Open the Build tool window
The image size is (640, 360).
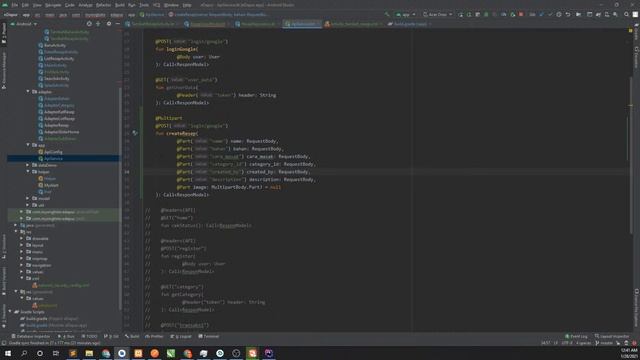coord(132,336)
